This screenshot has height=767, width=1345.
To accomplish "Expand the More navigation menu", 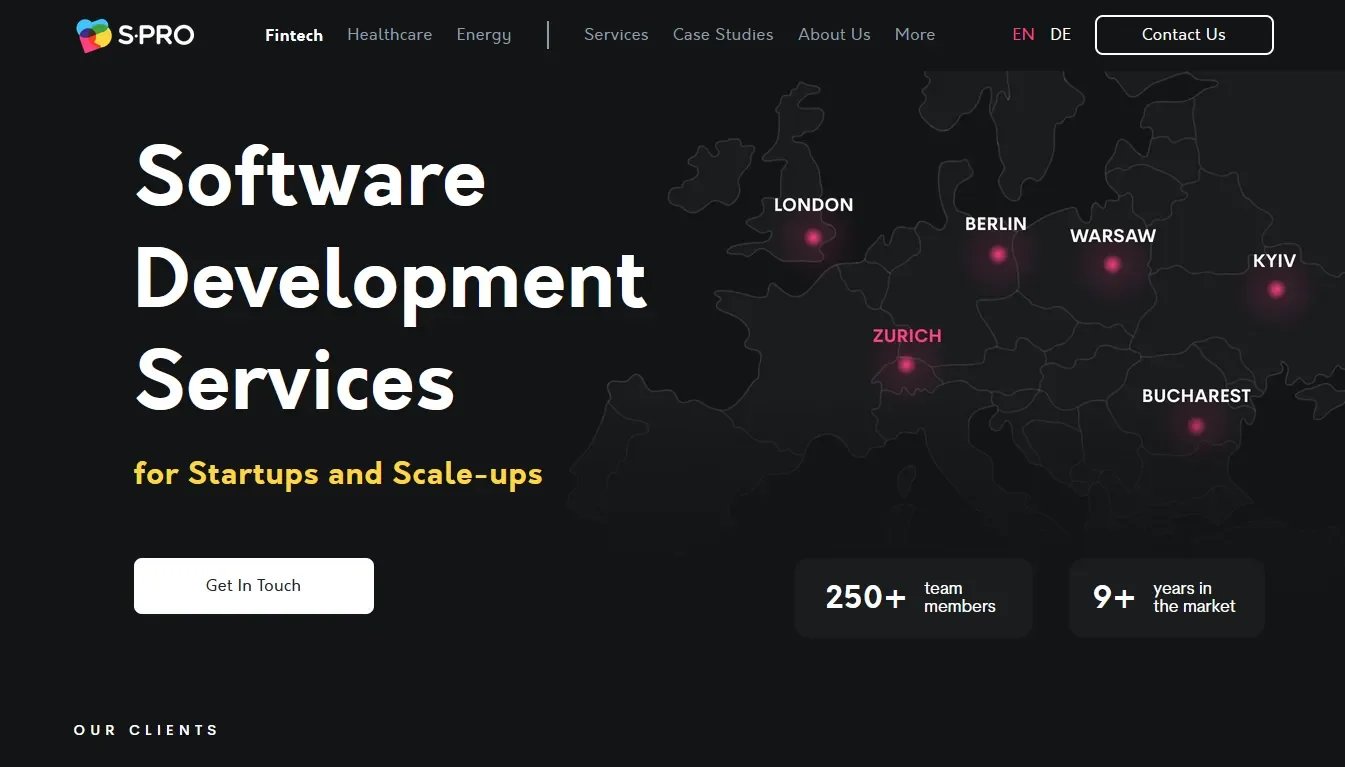I will tap(914, 35).
